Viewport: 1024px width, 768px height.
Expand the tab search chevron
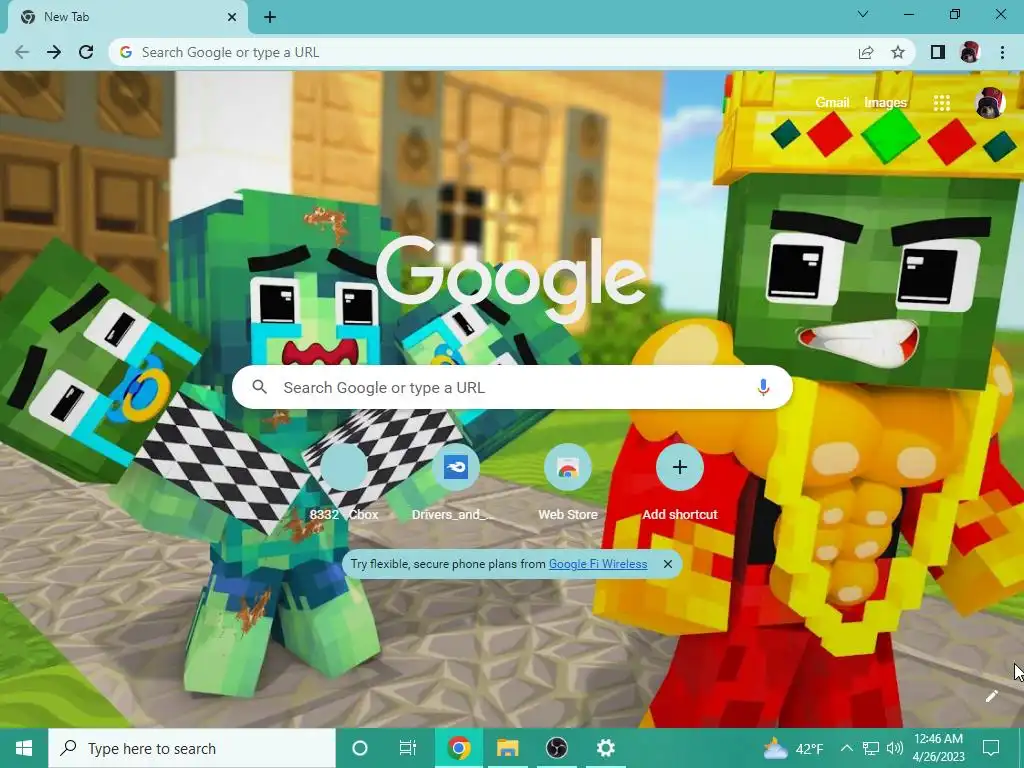pyautogui.click(x=863, y=14)
